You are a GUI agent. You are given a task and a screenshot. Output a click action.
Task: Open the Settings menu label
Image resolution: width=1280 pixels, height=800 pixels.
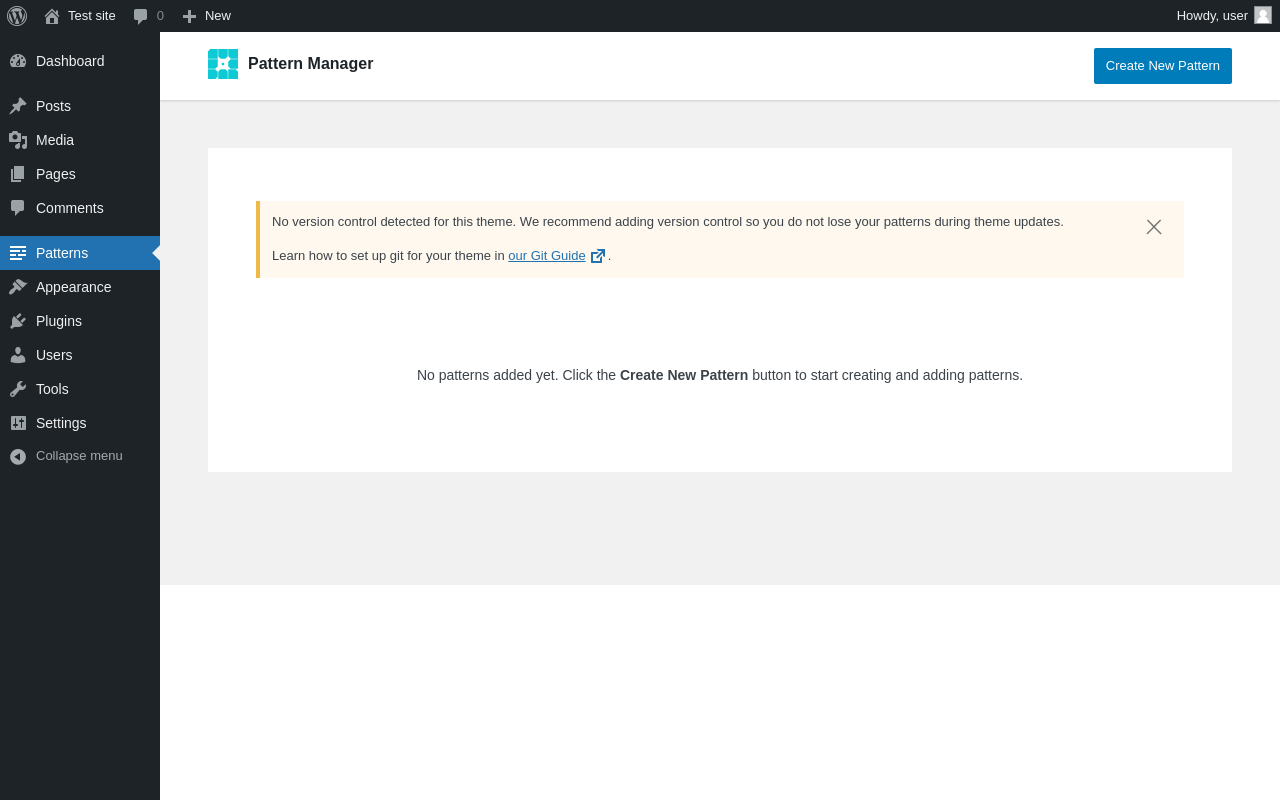61,423
